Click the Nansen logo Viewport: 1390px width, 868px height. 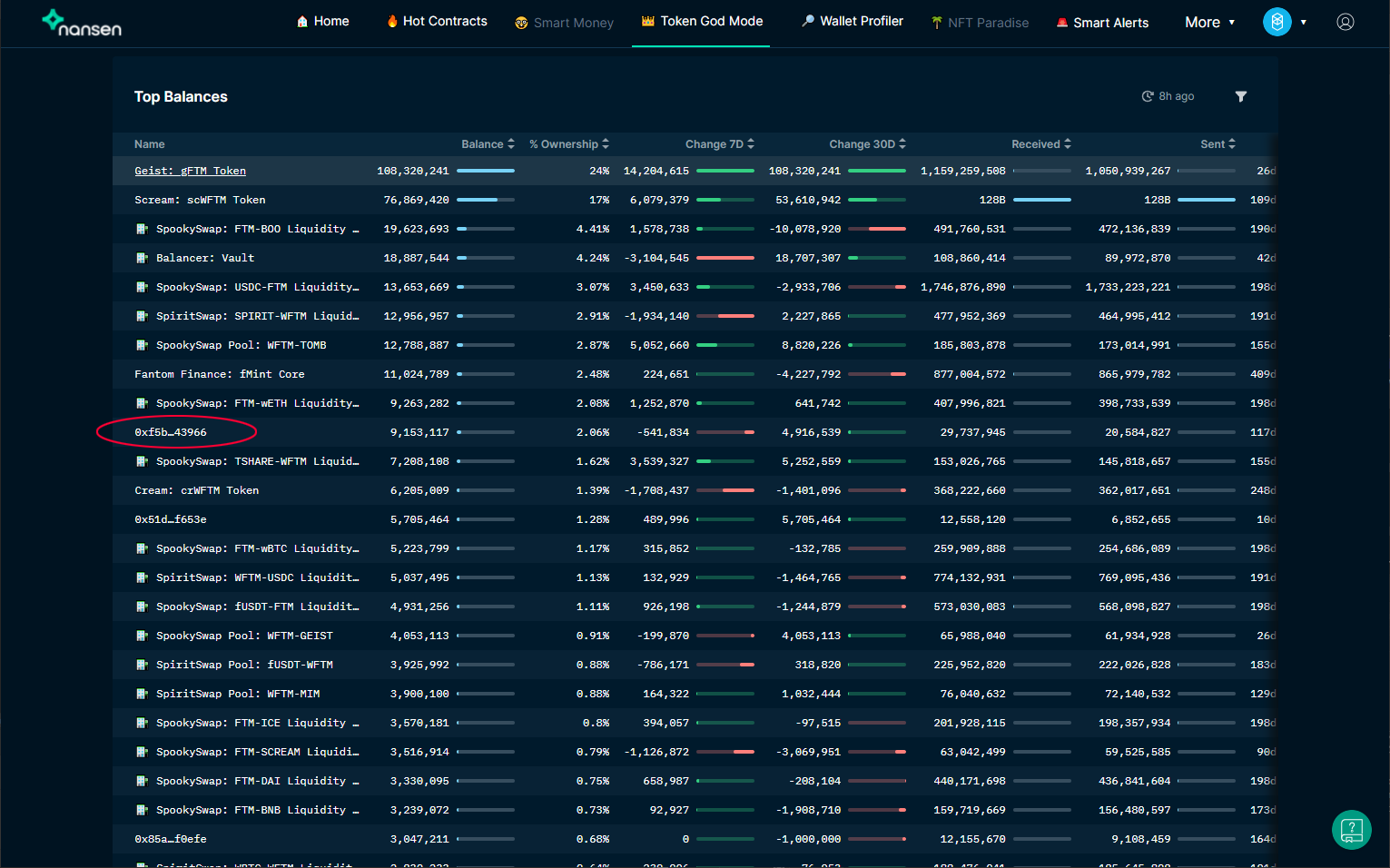(82, 23)
